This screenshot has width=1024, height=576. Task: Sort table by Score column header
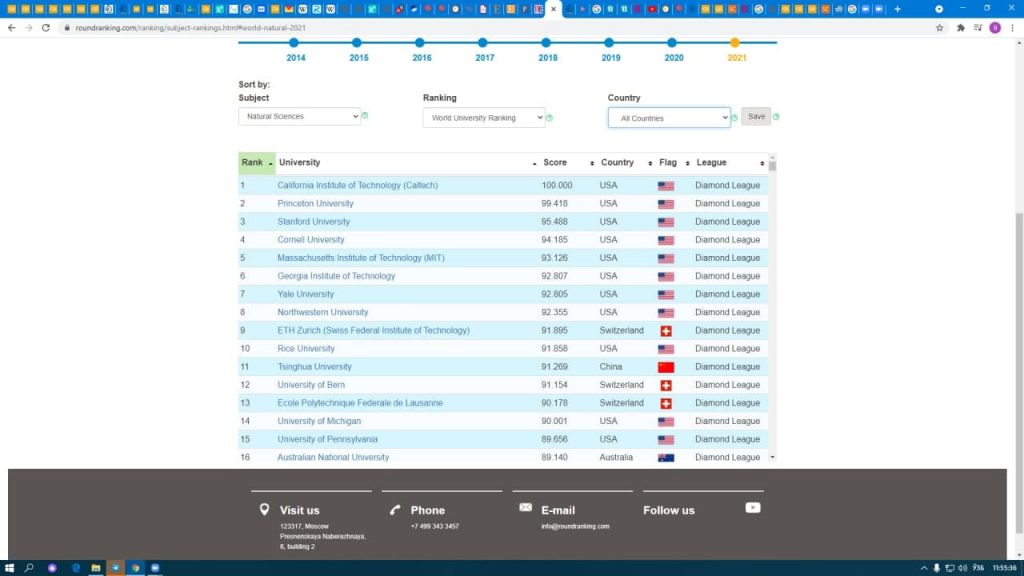point(568,163)
